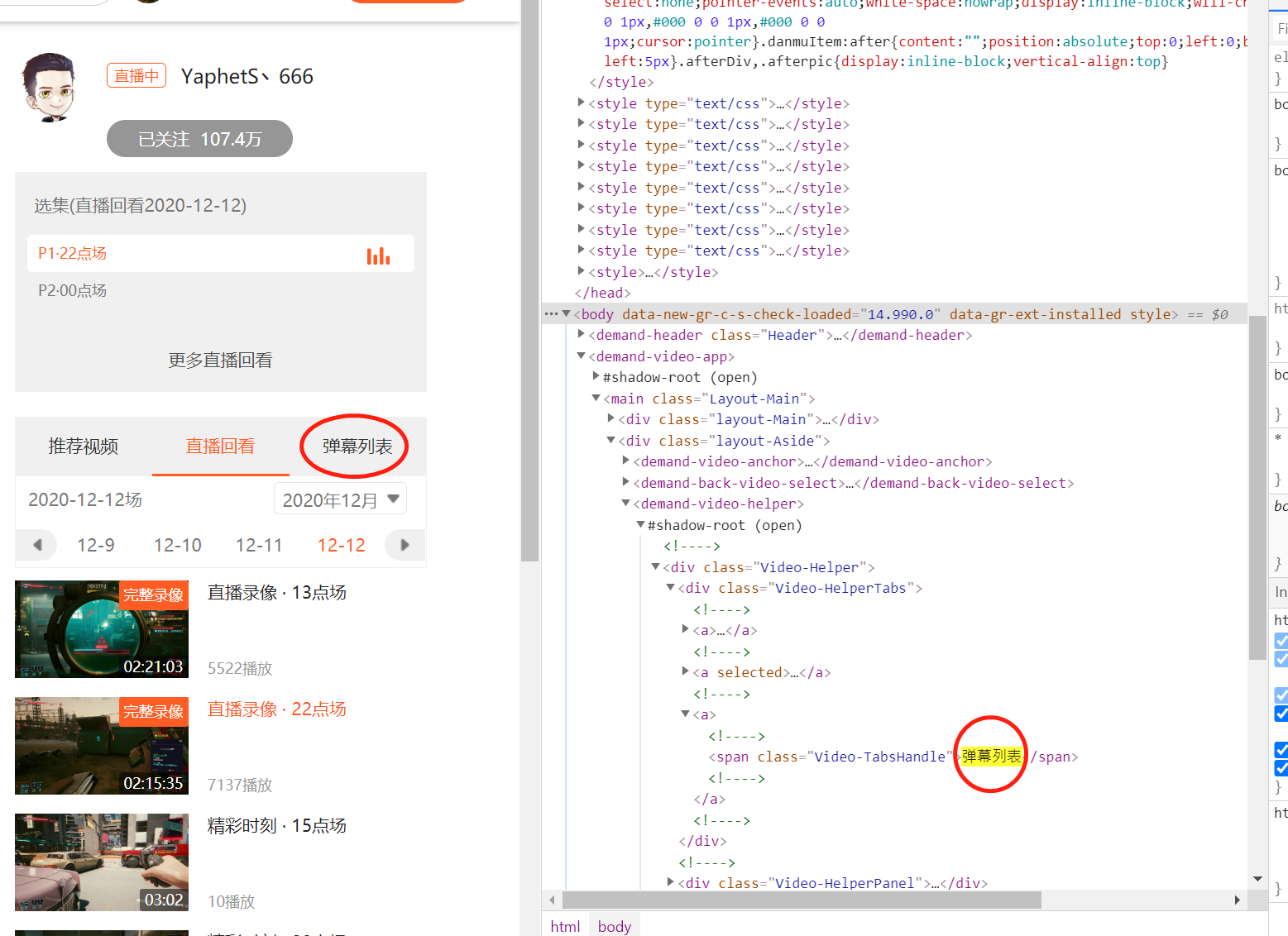Screen dimensions: 1288x936
Task: Click the DevTools horizontal scrollbar thumb
Action: (x=801, y=900)
